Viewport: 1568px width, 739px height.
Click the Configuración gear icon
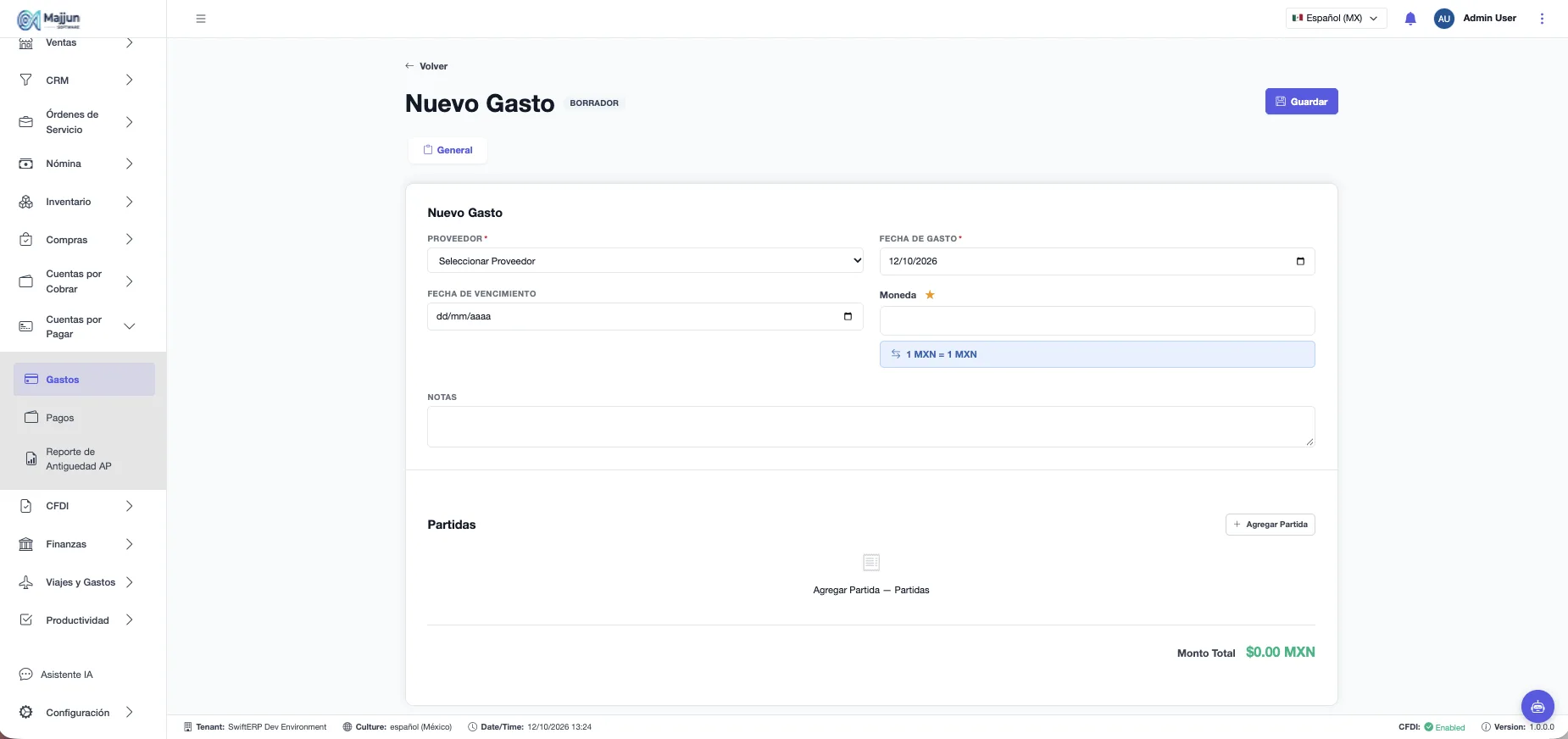[x=26, y=713]
